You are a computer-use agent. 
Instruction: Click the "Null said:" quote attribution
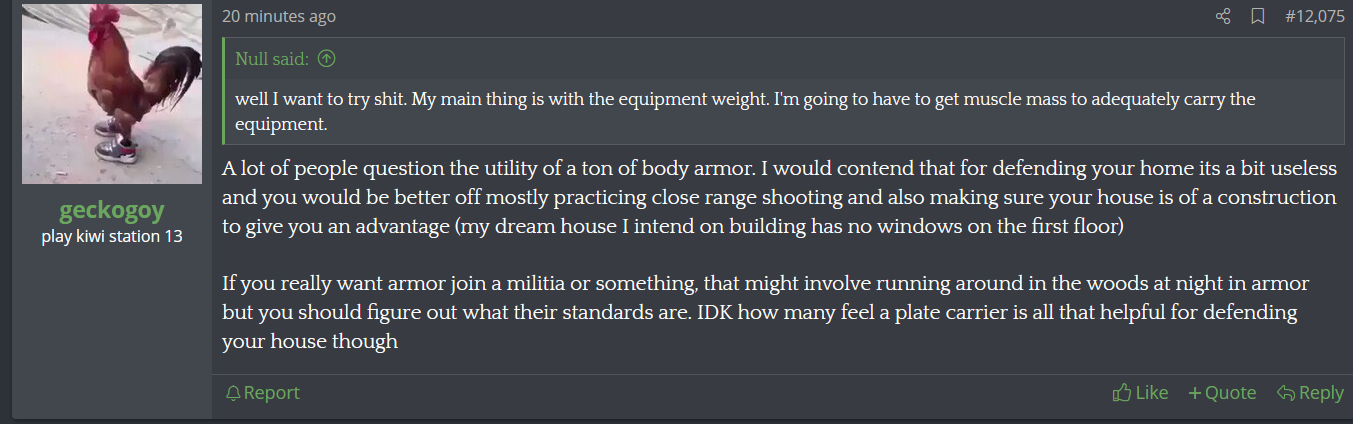pyautogui.click(x=272, y=59)
